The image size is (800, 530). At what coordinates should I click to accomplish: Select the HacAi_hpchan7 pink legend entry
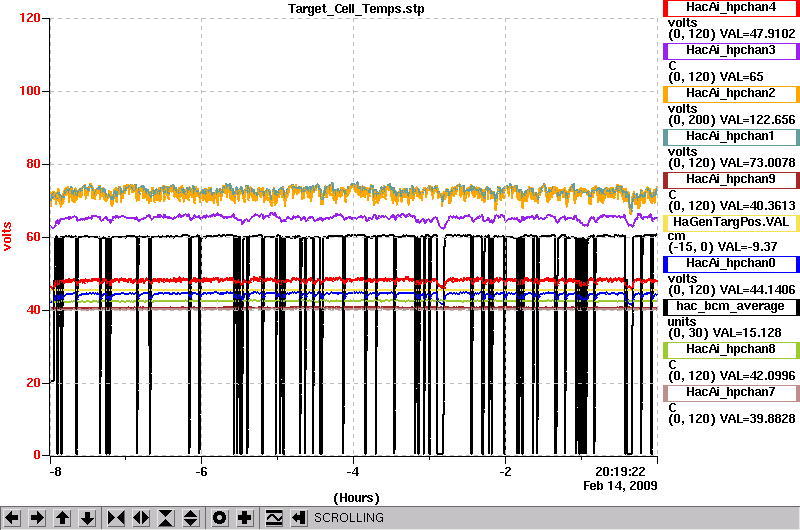731,392
